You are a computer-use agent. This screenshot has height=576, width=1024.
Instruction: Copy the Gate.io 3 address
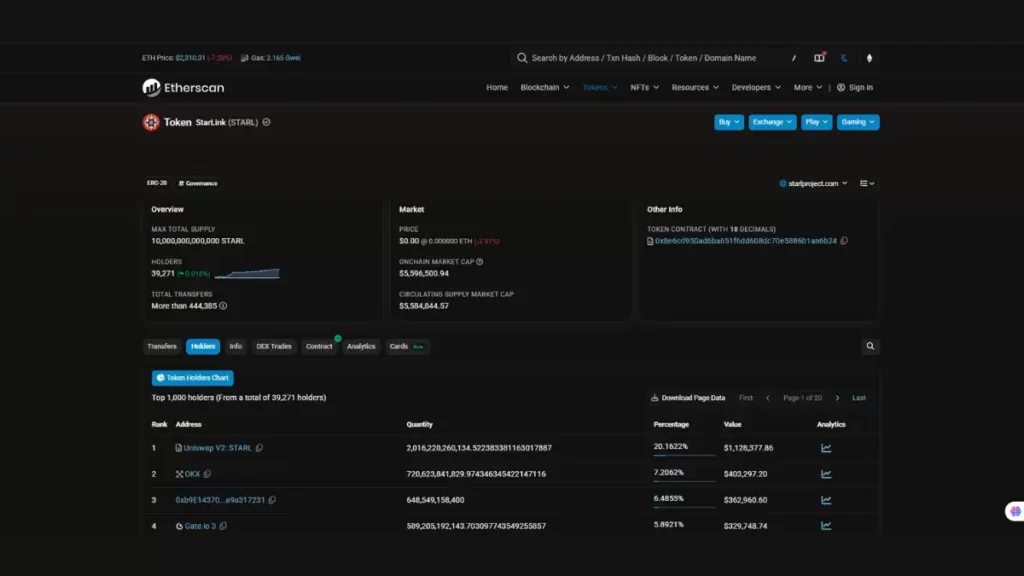coord(224,526)
